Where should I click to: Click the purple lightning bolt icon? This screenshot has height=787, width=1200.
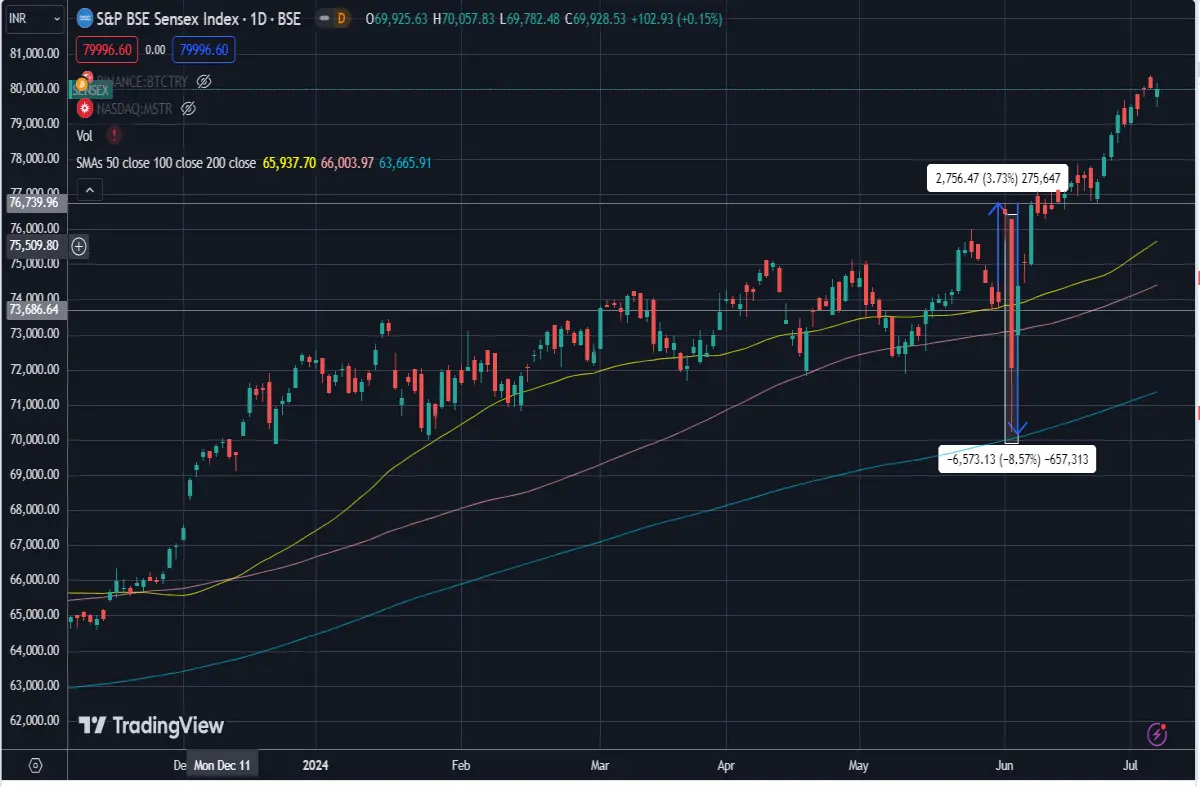point(1158,735)
